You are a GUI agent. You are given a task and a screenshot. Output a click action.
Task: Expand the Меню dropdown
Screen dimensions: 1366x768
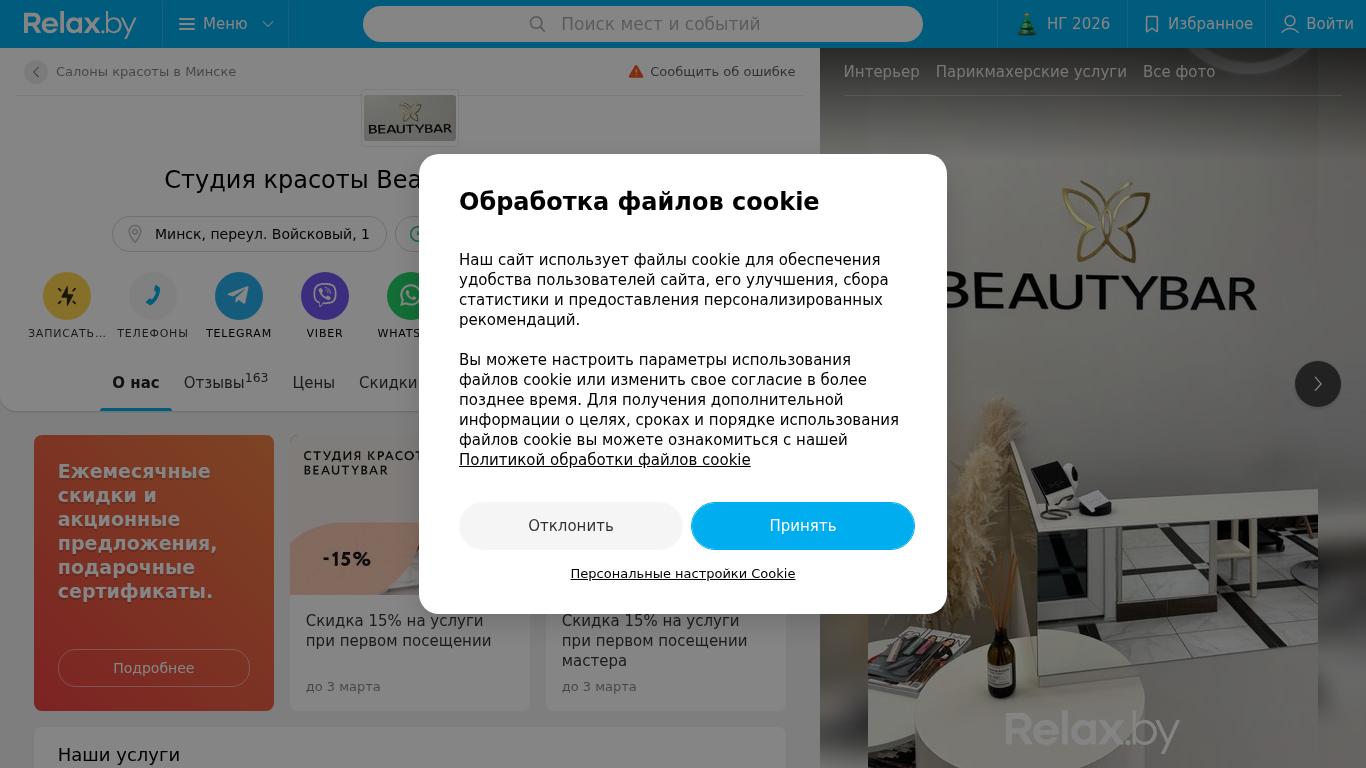(226, 24)
